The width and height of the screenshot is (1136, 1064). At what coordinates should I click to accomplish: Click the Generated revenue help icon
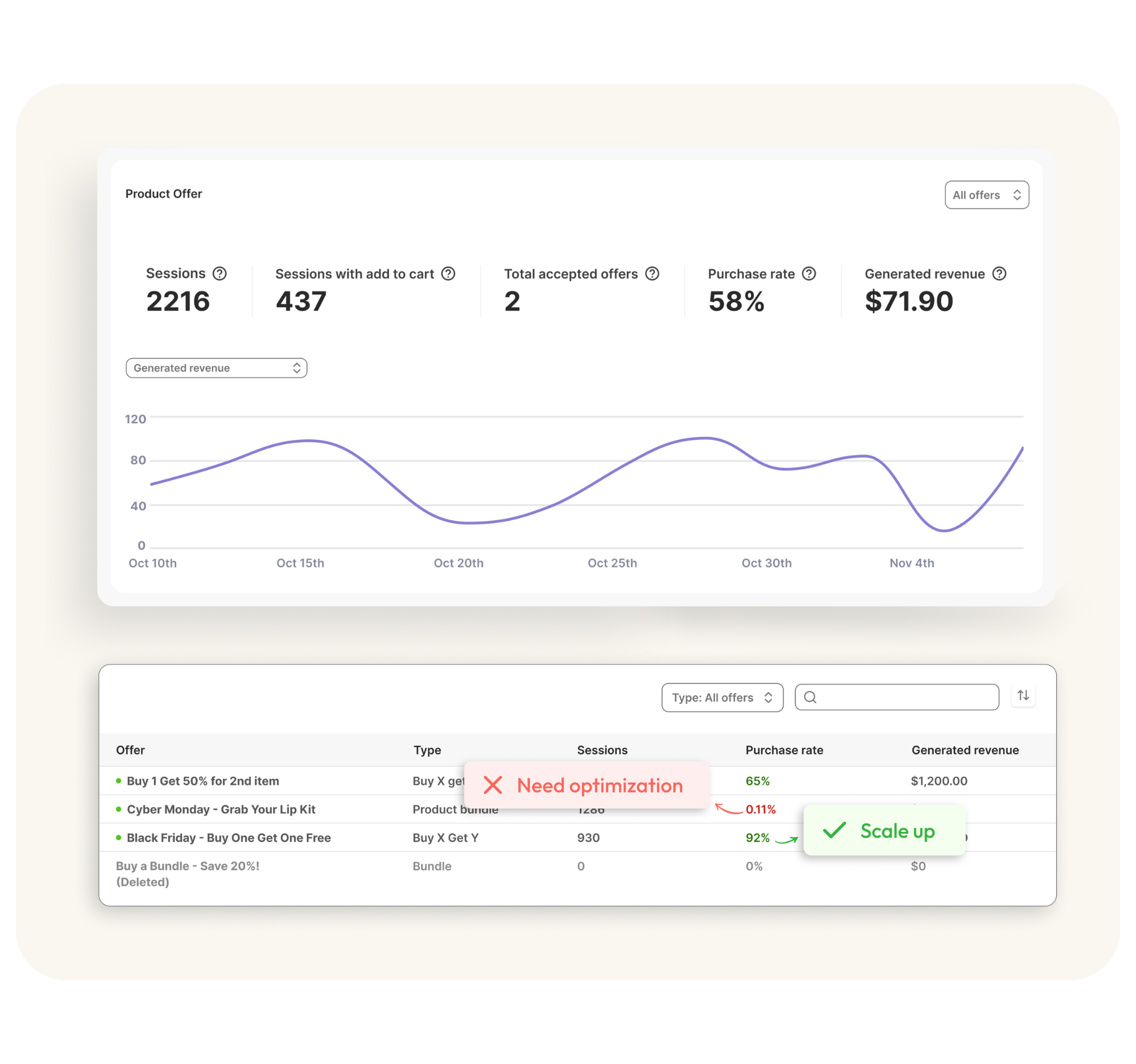tap(999, 273)
